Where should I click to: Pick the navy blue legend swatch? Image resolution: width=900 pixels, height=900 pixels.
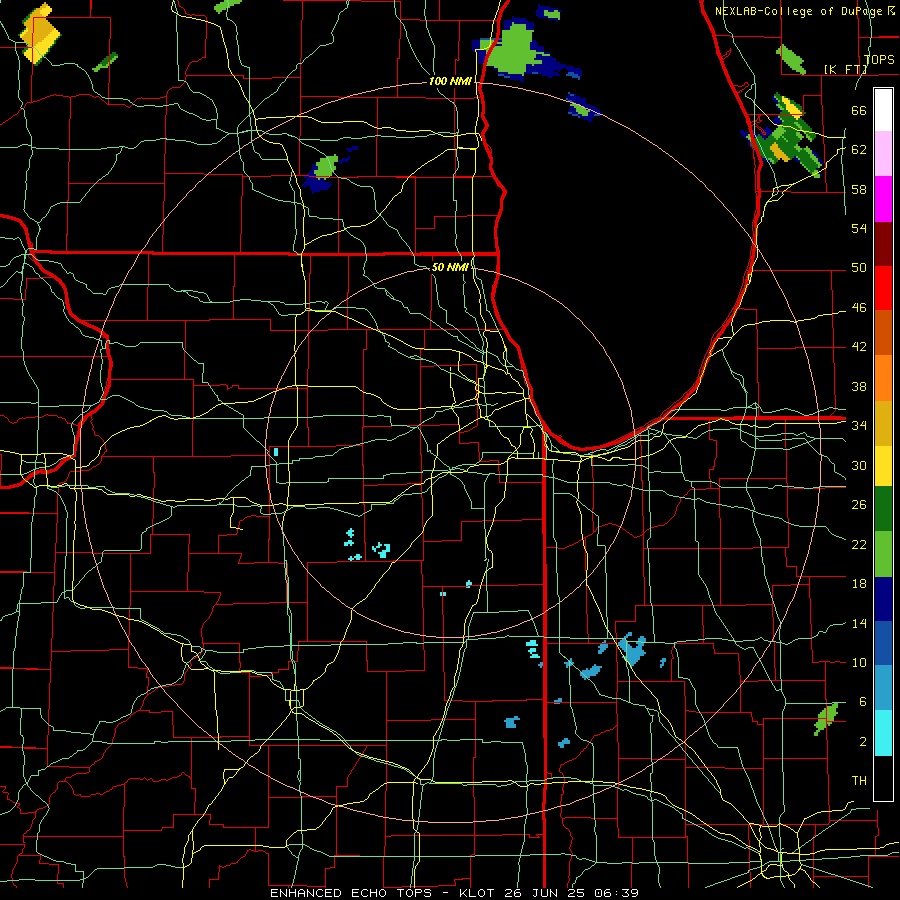[883, 599]
